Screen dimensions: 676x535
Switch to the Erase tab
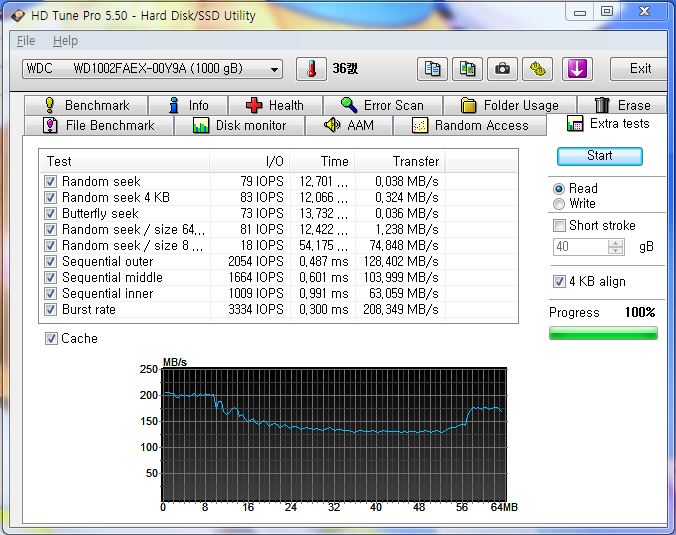tap(622, 105)
